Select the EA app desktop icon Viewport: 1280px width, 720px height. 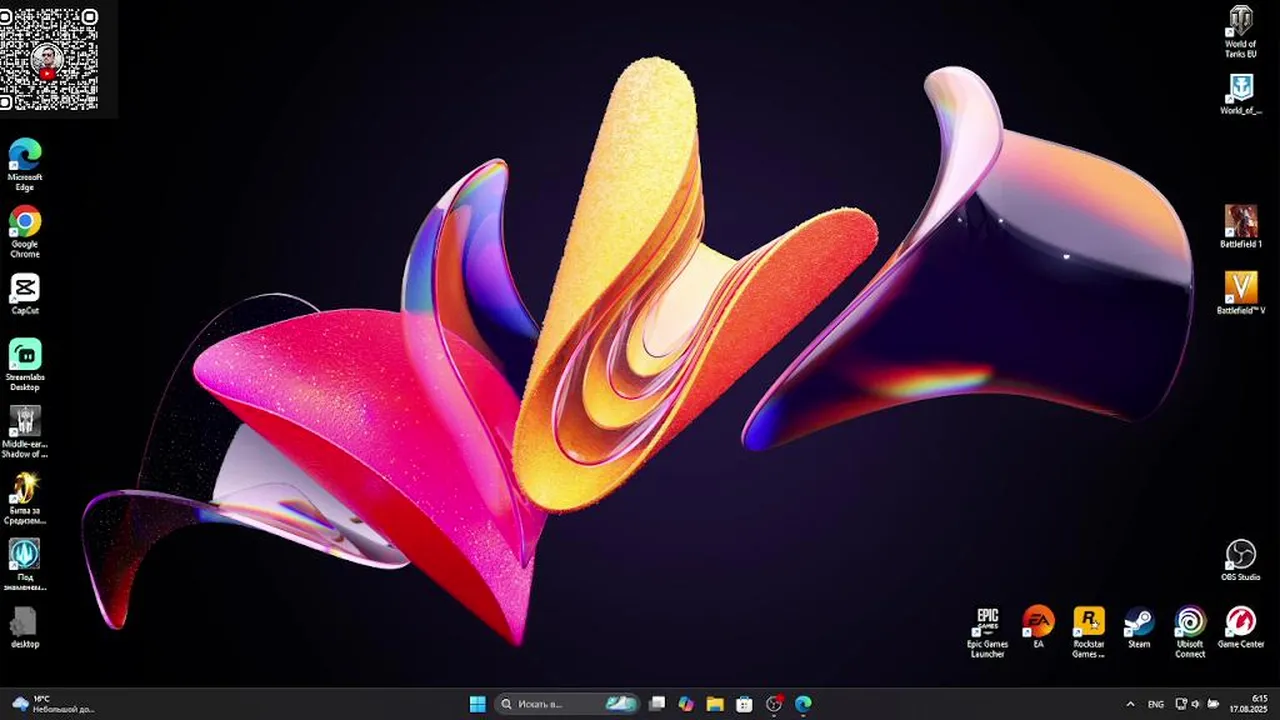point(1038,627)
